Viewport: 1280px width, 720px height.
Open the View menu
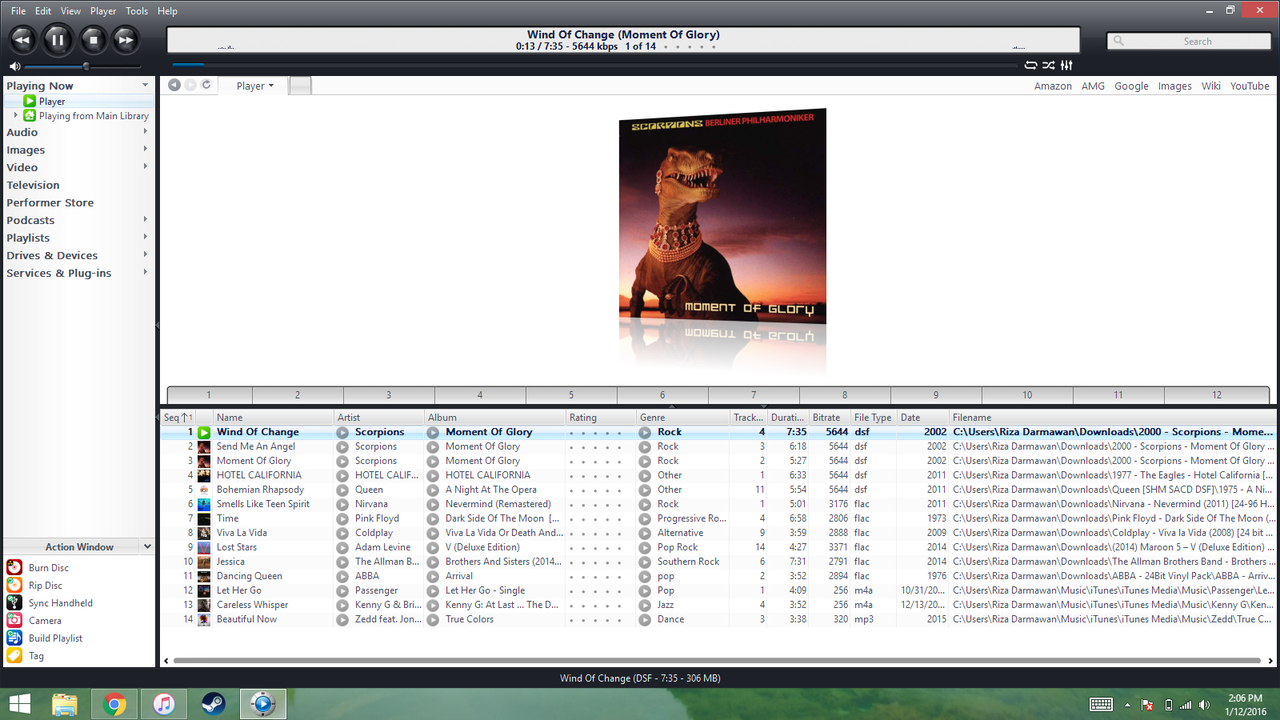[x=70, y=11]
